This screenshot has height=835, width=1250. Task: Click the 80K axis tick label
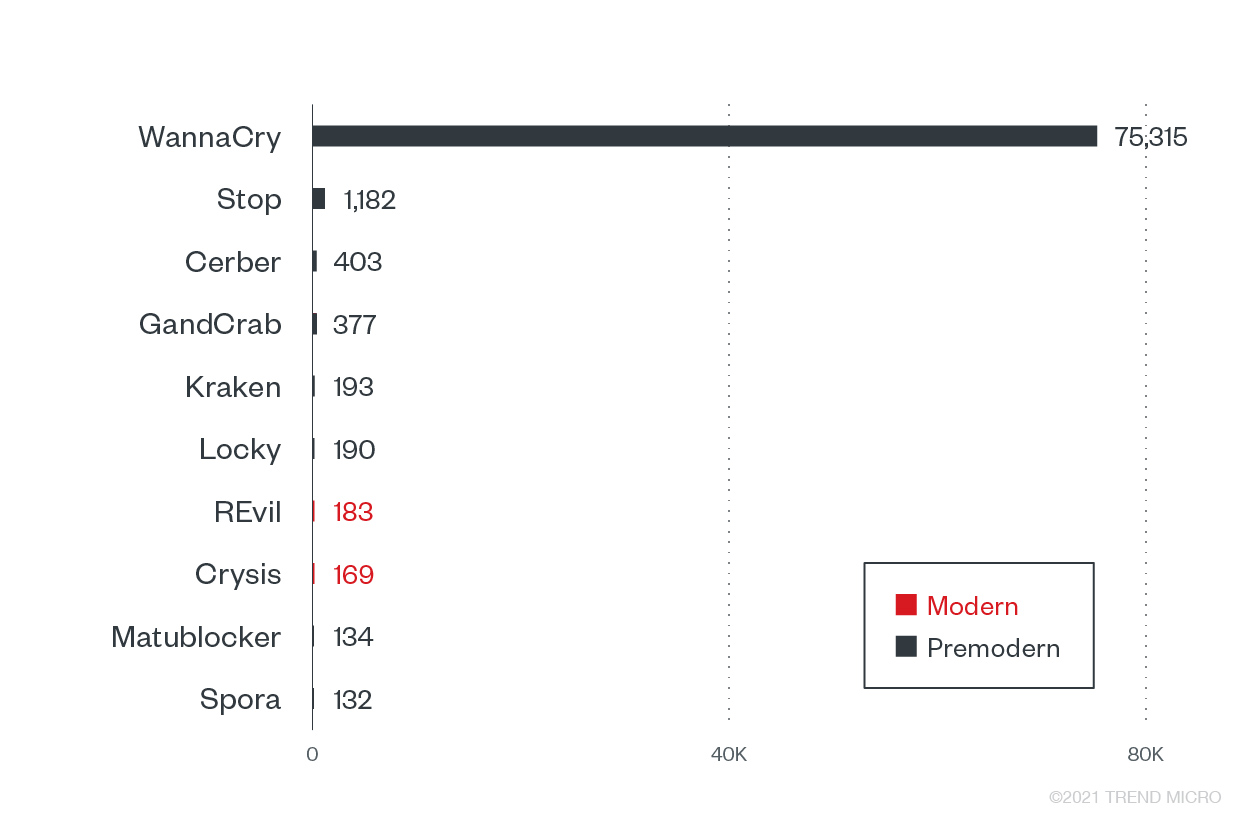pos(1145,755)
